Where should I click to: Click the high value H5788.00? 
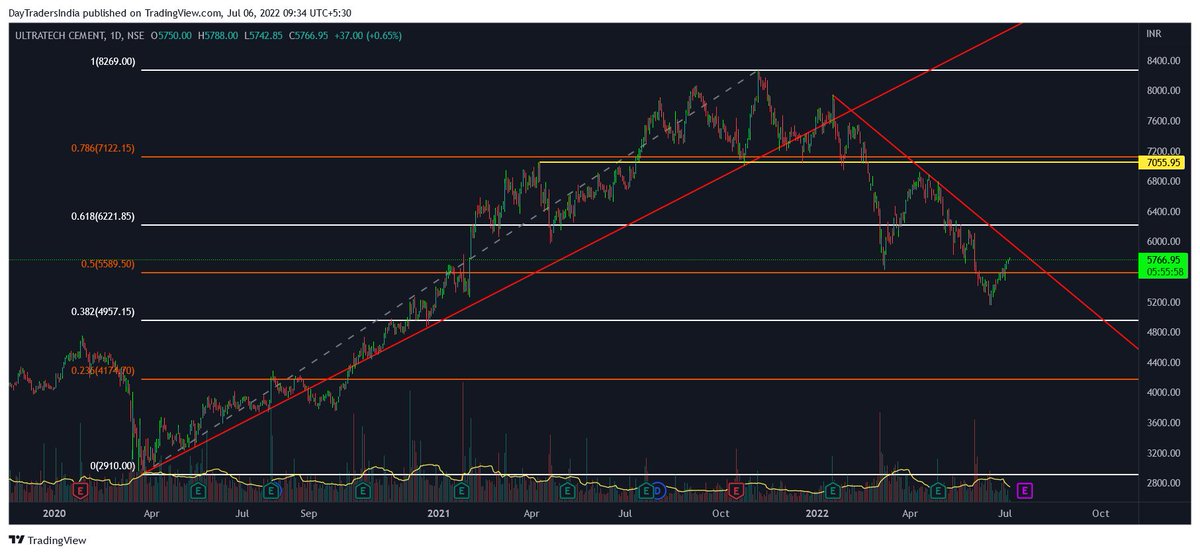pyautogui.click(x=220, y=34)
